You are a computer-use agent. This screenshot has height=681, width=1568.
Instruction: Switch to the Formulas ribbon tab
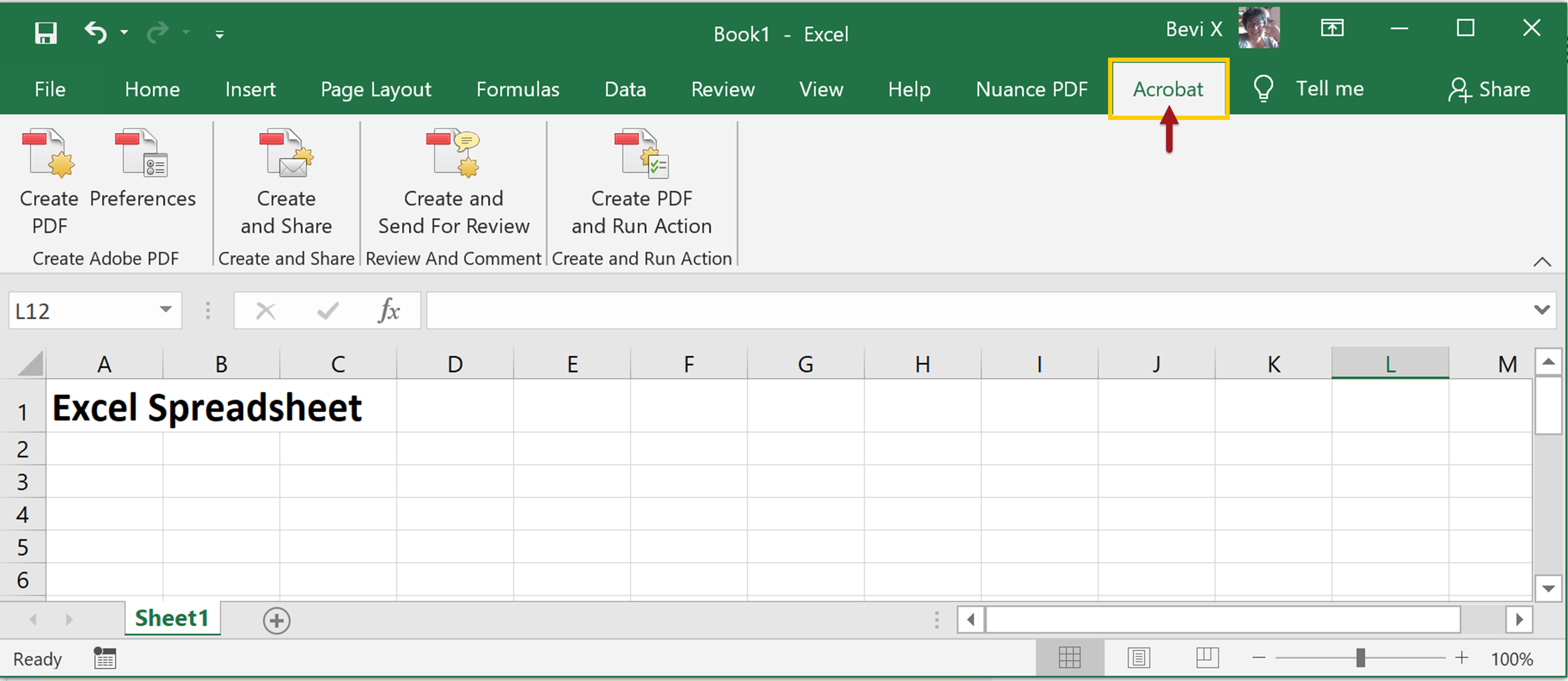point(518,89)
